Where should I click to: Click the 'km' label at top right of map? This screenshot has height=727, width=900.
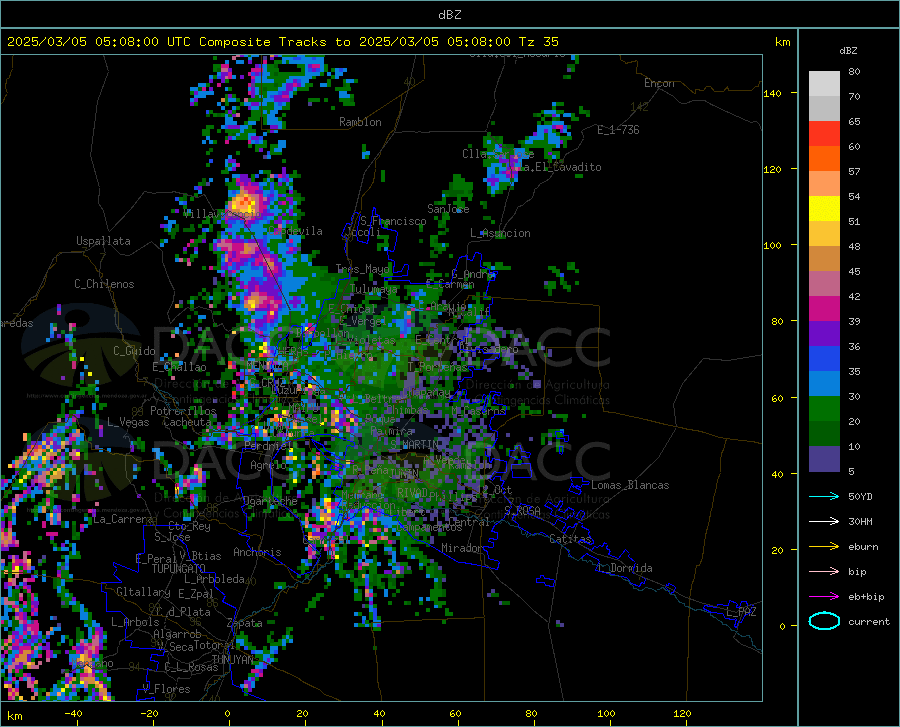[x=782, y=42]
